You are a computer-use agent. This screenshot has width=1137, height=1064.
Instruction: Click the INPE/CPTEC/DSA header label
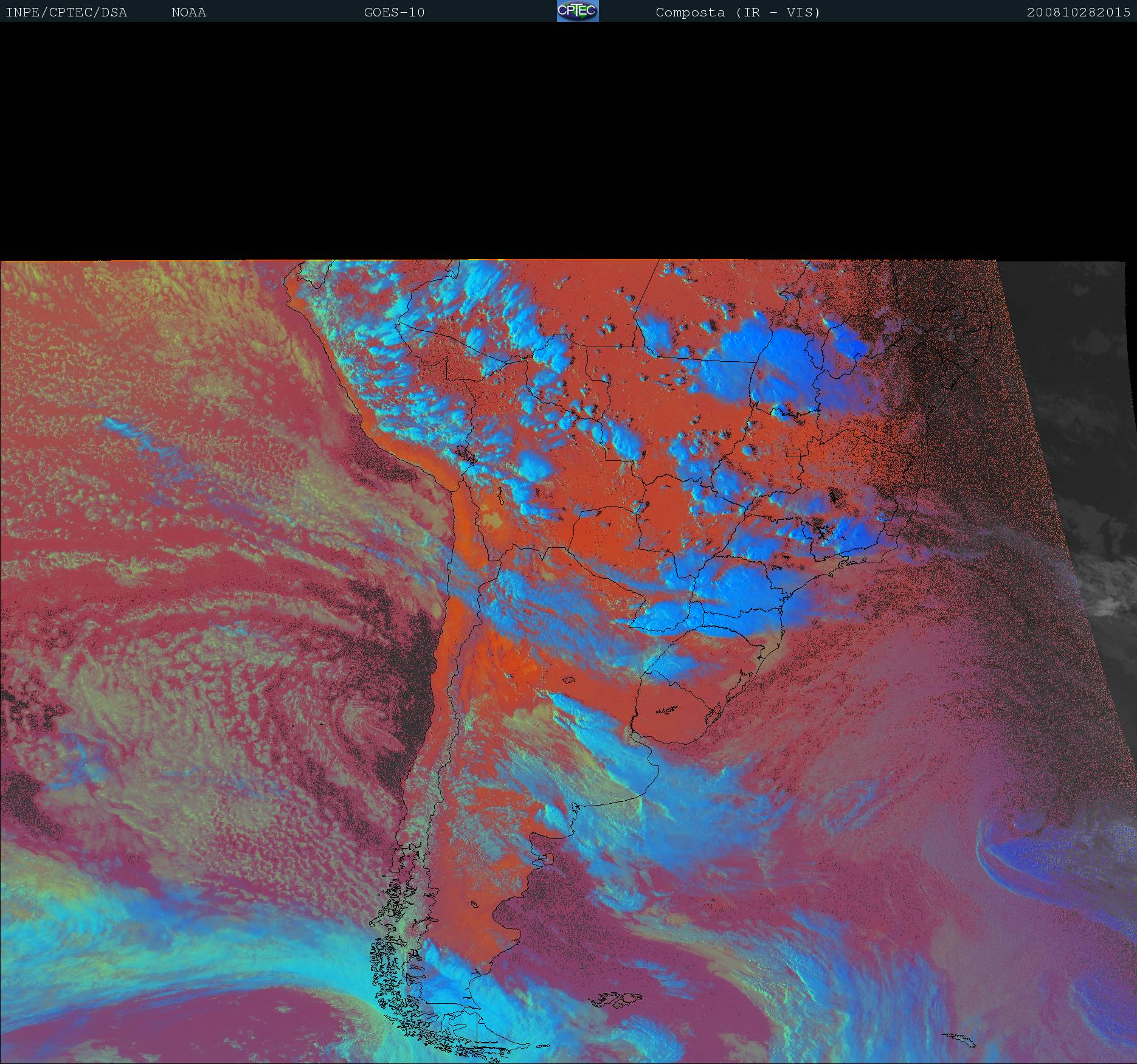point(66,13)
